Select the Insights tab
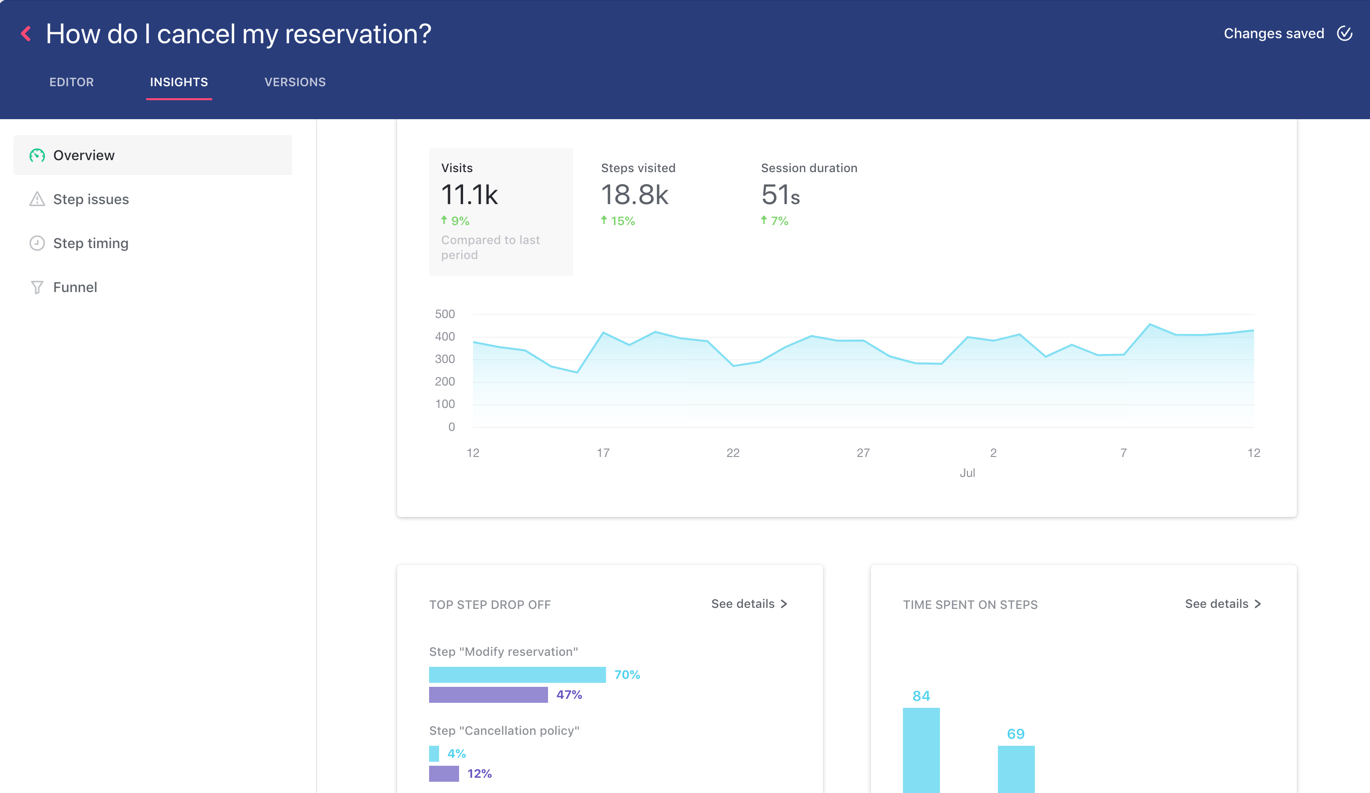 (179, 82)
